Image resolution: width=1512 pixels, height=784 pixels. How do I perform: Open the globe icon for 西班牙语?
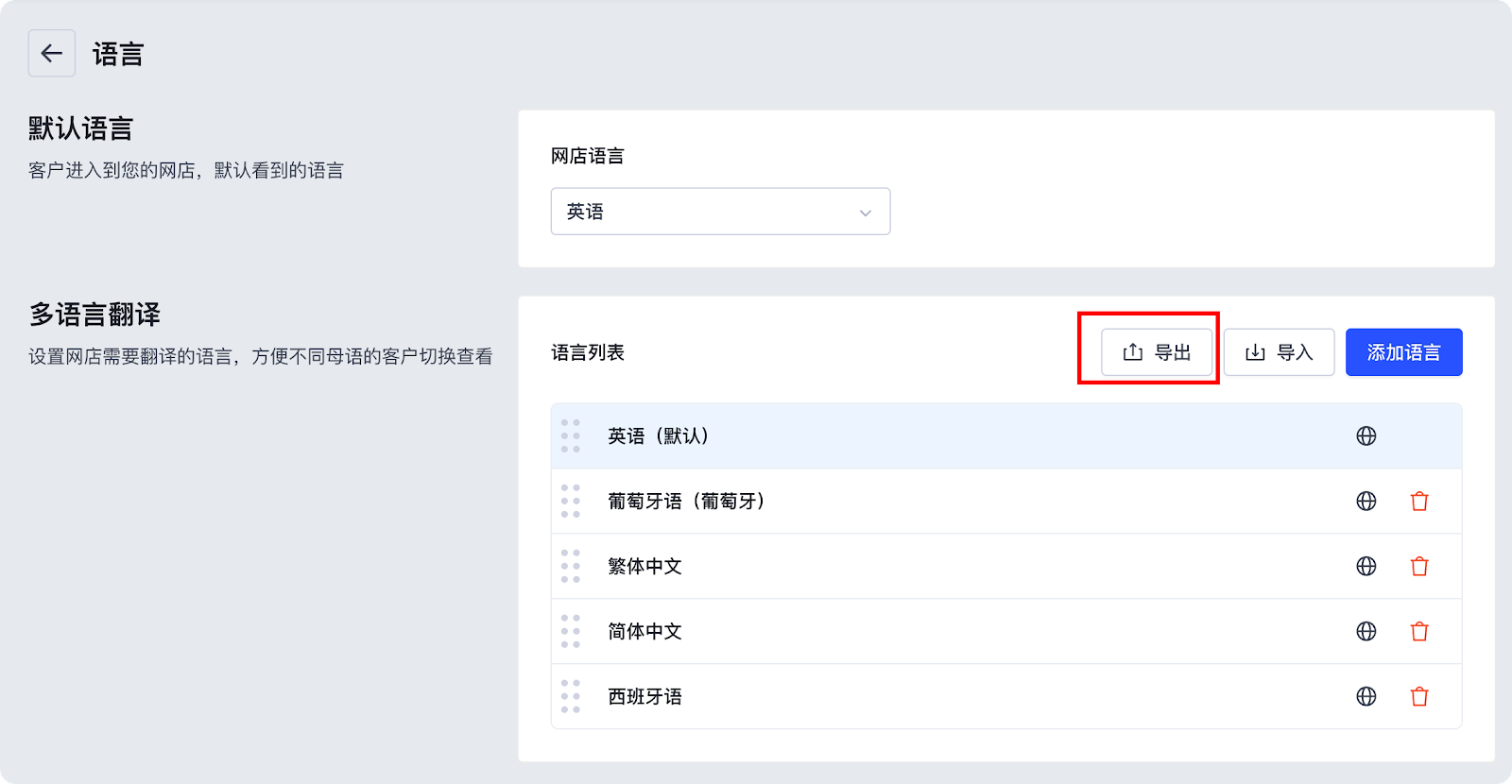coord(1366,697)
